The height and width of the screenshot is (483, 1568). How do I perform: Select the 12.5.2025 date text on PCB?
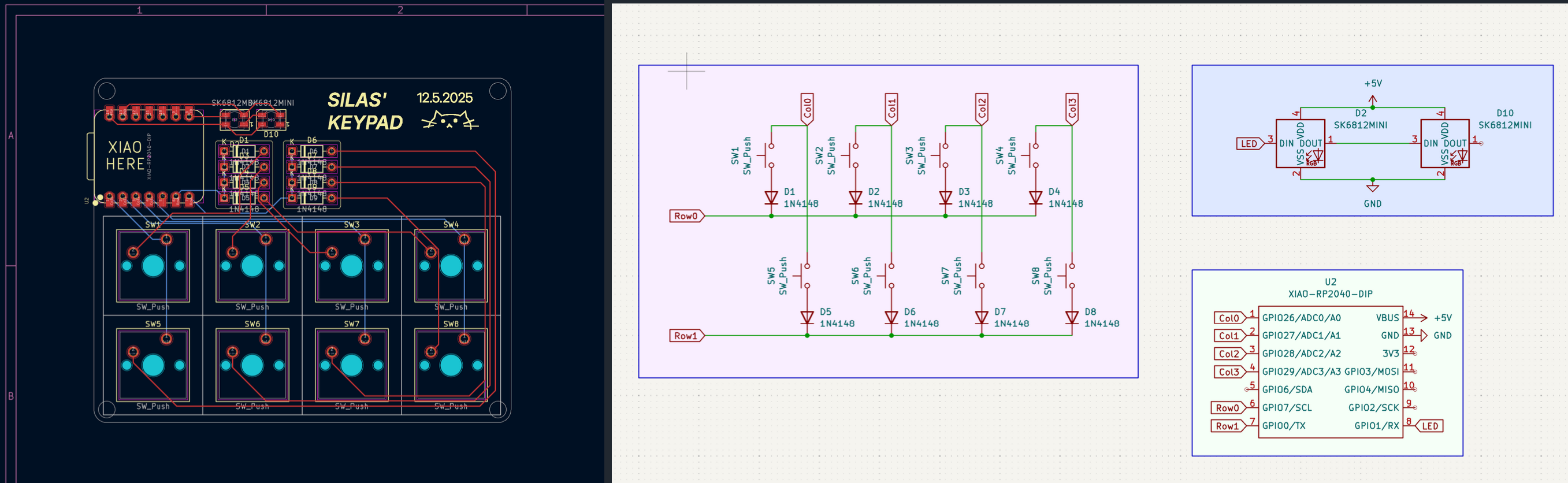[x=444, y=98]
